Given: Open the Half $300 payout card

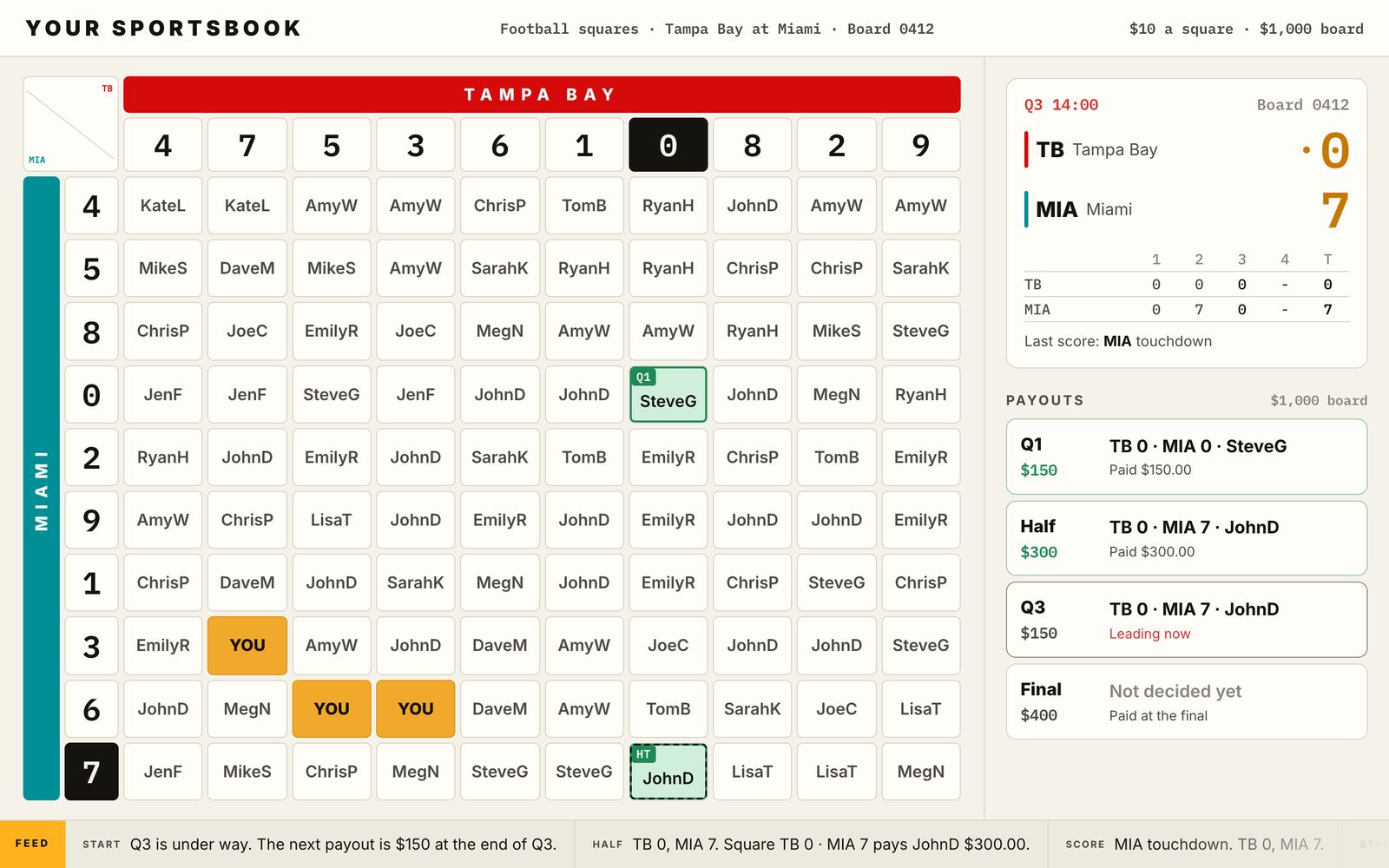Looking at the screenshot, I should (1187, 538).
